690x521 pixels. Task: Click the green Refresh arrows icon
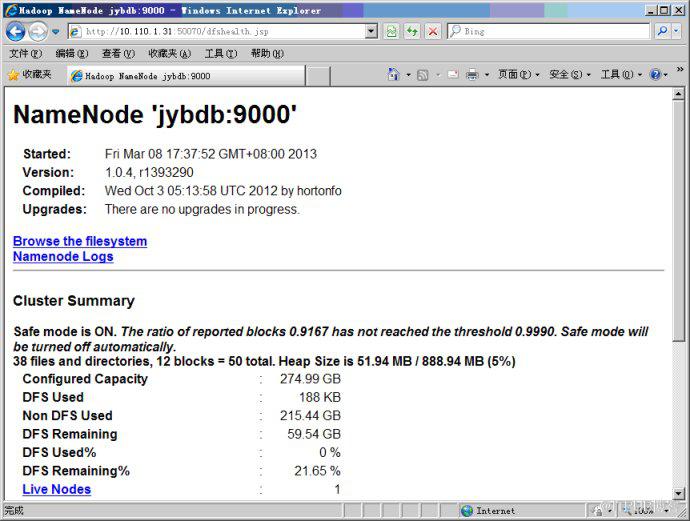(412, 31)
